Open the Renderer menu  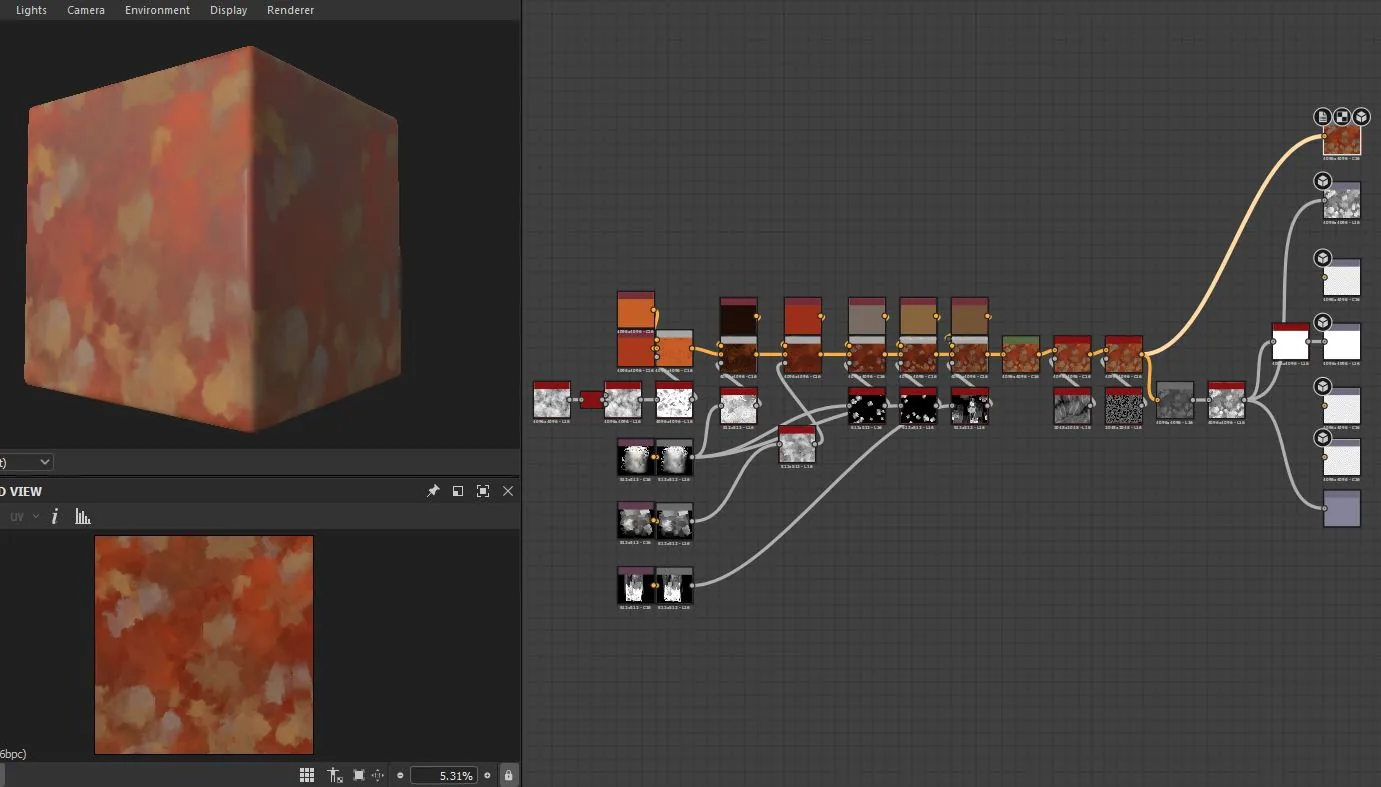[x=290, y=10]
